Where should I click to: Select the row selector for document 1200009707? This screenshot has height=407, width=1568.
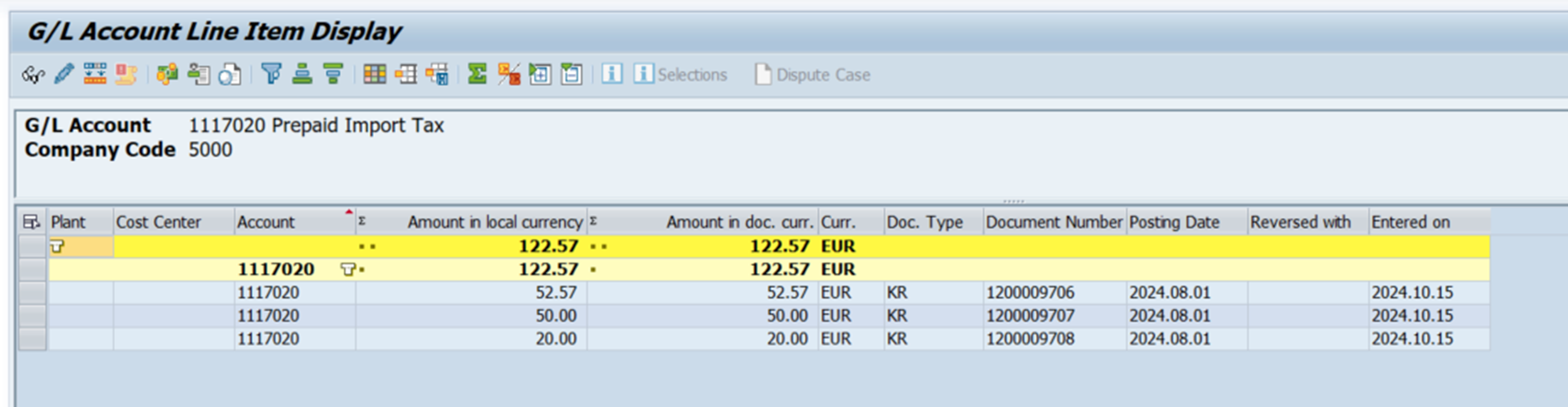[33, 315]
